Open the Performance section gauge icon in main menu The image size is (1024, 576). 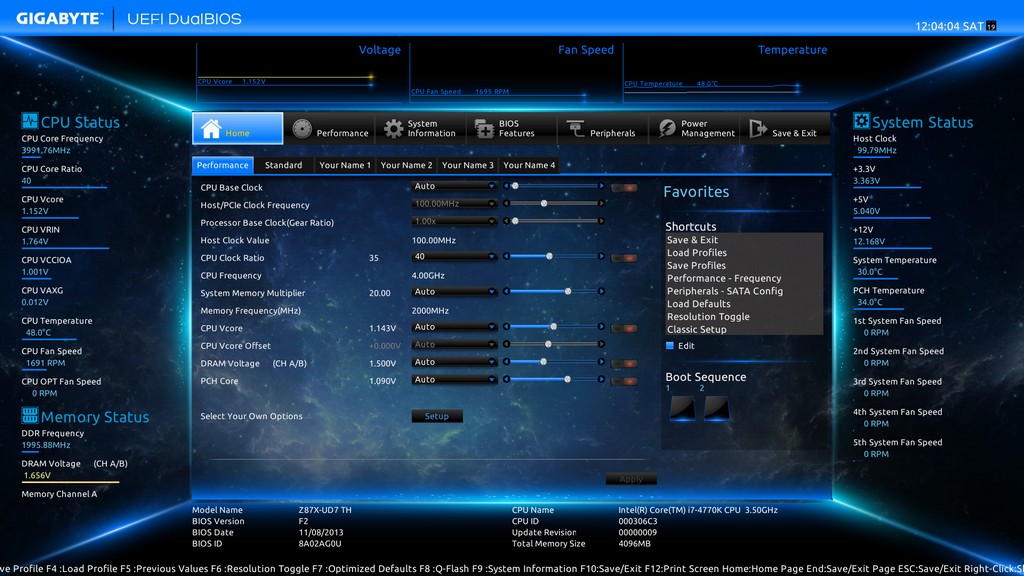(x=302, y=129)
